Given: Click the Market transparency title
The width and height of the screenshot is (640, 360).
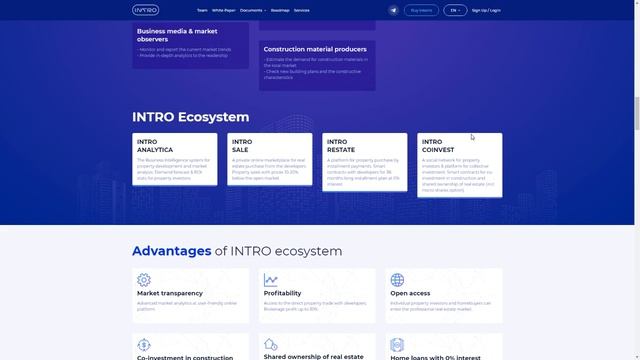Looking at the screenshot, I should tap(170, 293).
